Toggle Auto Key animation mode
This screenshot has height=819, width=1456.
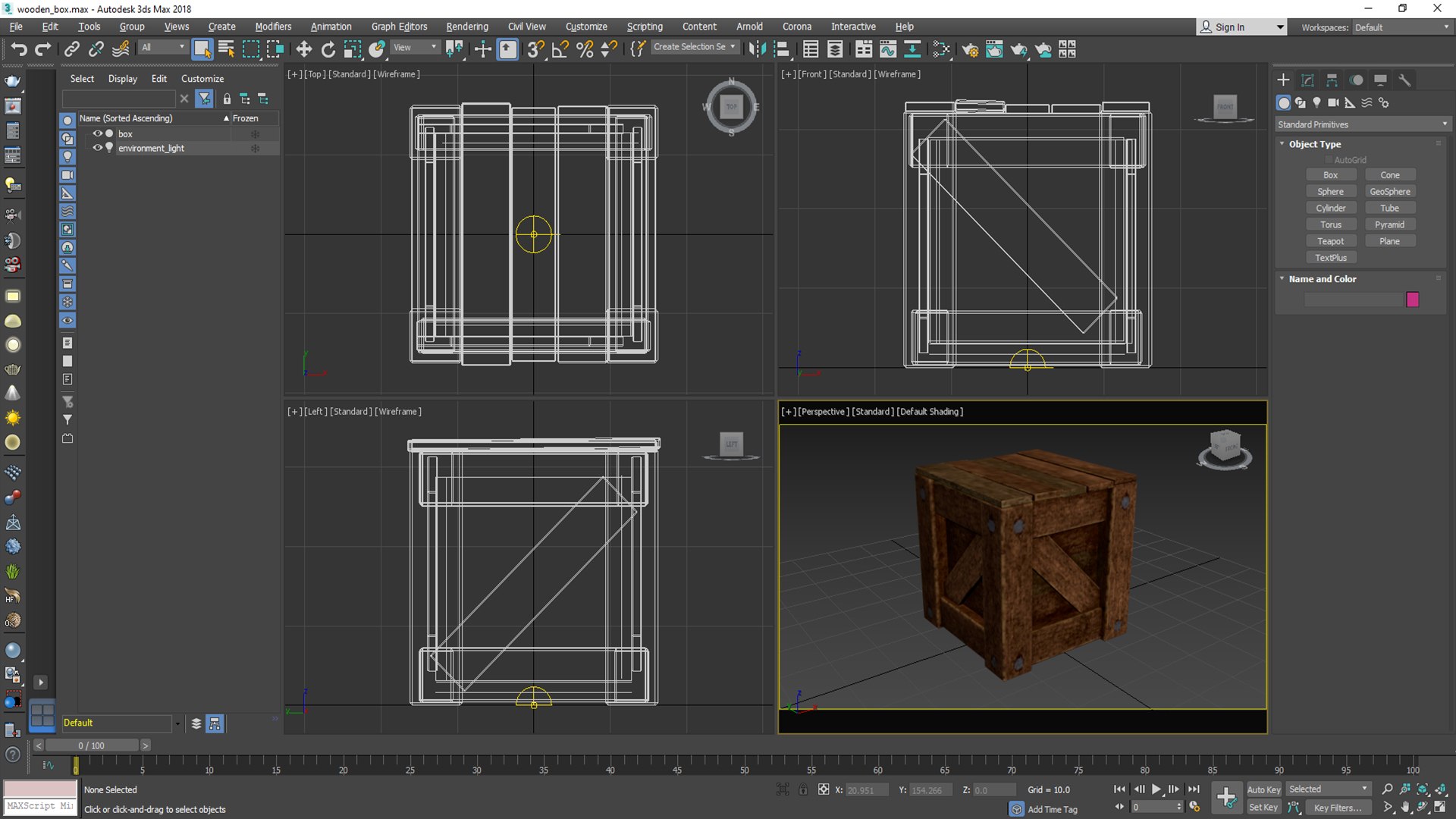point(1263,789)
